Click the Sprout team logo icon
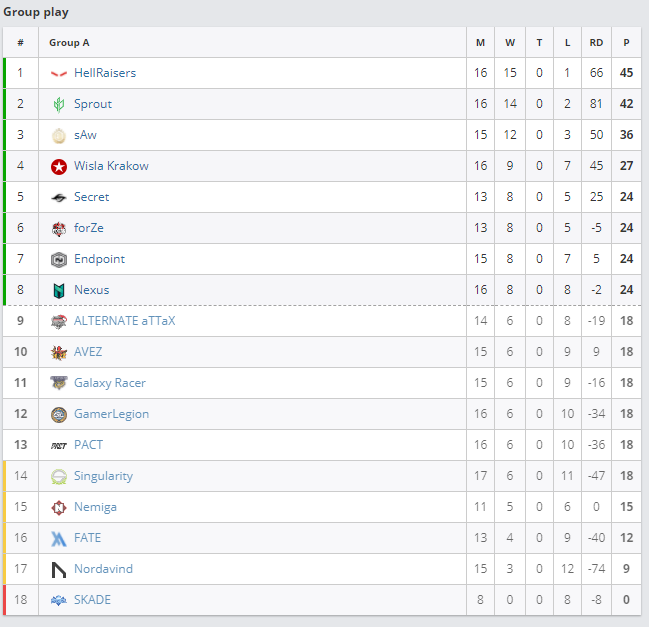The height and width of the screenshot is (627, 649). click(x=59, y=104)
